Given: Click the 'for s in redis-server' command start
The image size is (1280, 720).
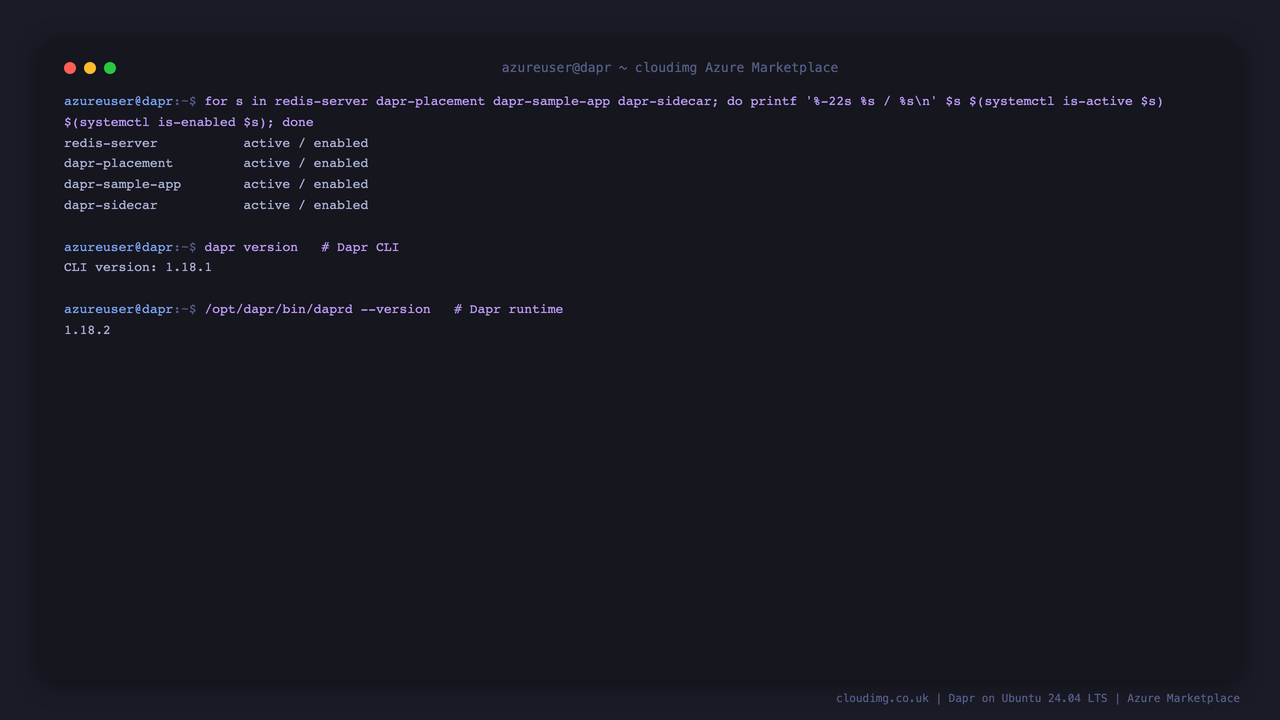Looking at the screenshot, I should (x=286, y=101).
